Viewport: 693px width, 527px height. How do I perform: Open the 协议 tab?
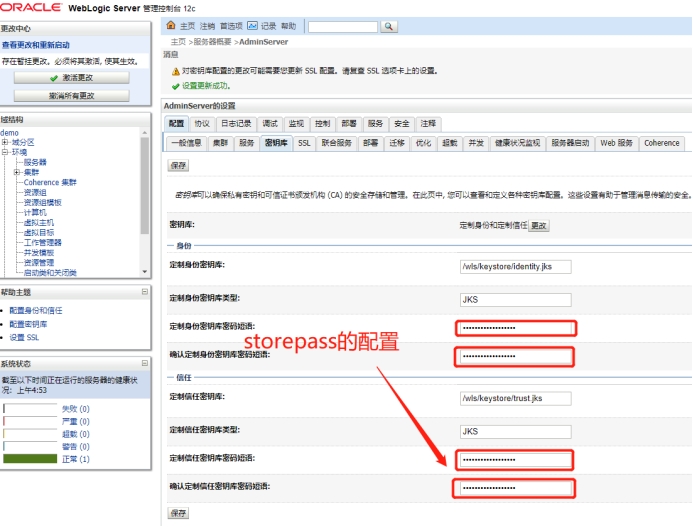pos(202,124)
